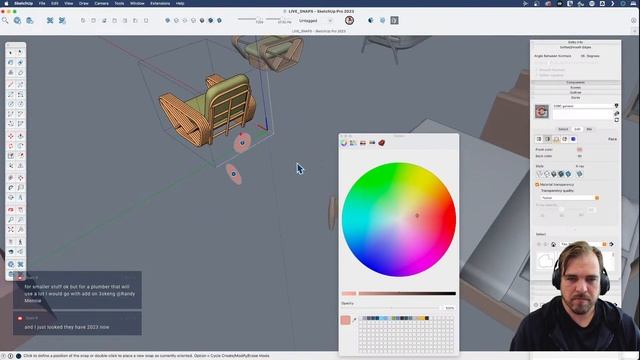Click the Help menu
Viewport: 640px width, 360px height.
pos(180,3)
